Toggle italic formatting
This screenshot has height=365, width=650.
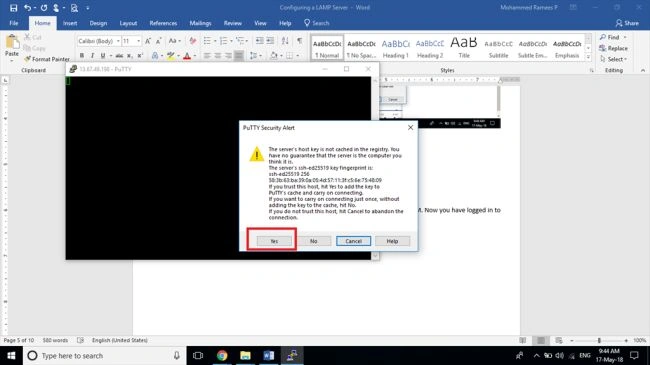pyautogui.click(x=92, y=56)
